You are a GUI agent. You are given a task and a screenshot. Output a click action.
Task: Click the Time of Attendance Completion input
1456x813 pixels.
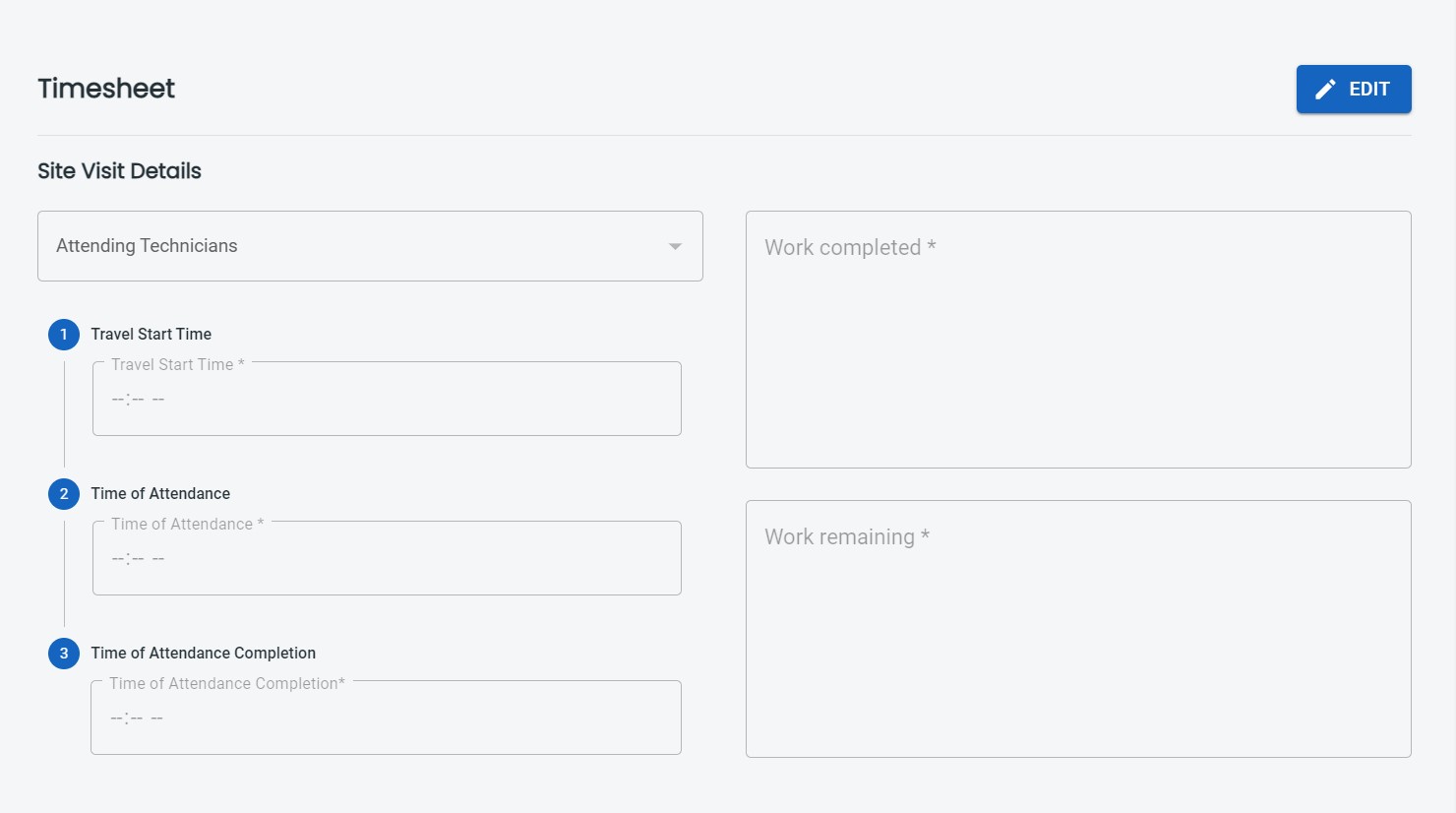pyautogui.click(x=386, y=718)
